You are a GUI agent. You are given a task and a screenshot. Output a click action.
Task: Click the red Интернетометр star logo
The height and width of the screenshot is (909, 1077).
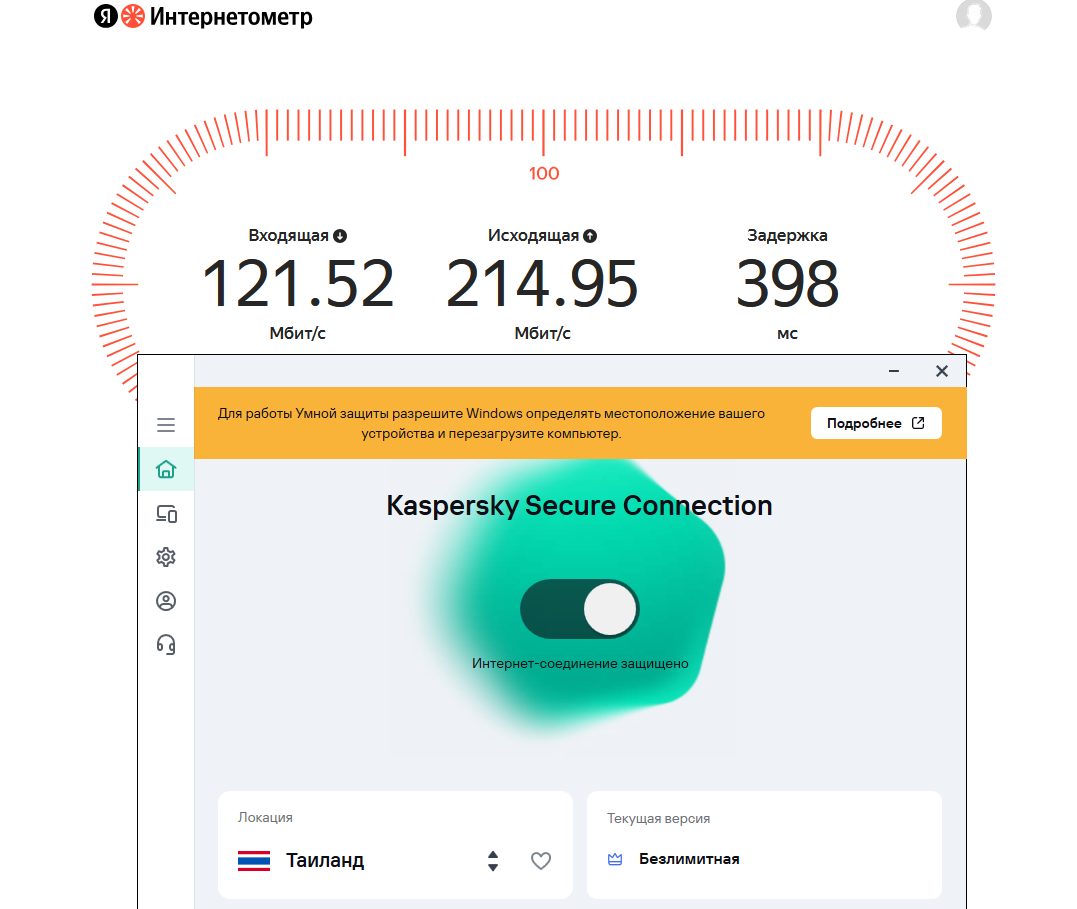pos(133,16)
